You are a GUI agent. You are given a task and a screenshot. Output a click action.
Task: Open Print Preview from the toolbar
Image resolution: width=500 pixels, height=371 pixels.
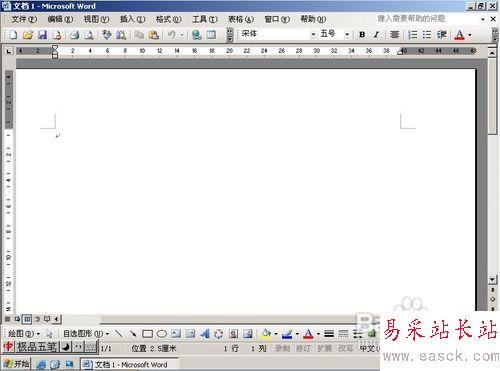click(x=89, y=35)
